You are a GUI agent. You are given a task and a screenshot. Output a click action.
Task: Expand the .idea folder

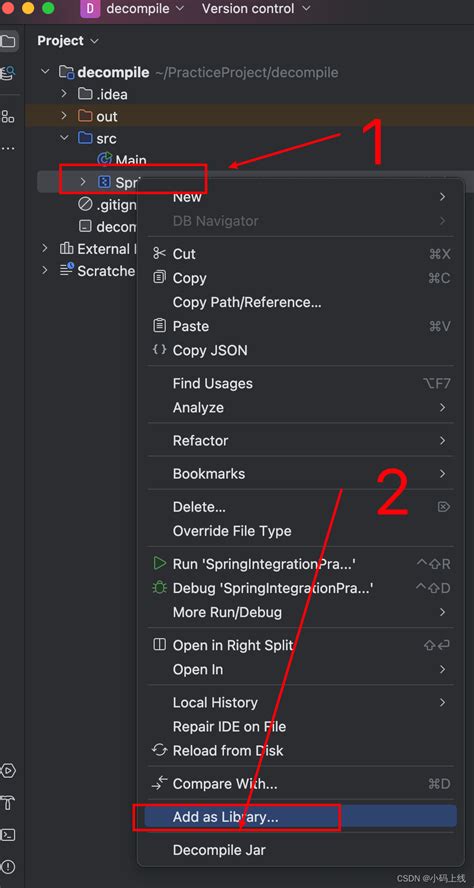pos(64,94)
